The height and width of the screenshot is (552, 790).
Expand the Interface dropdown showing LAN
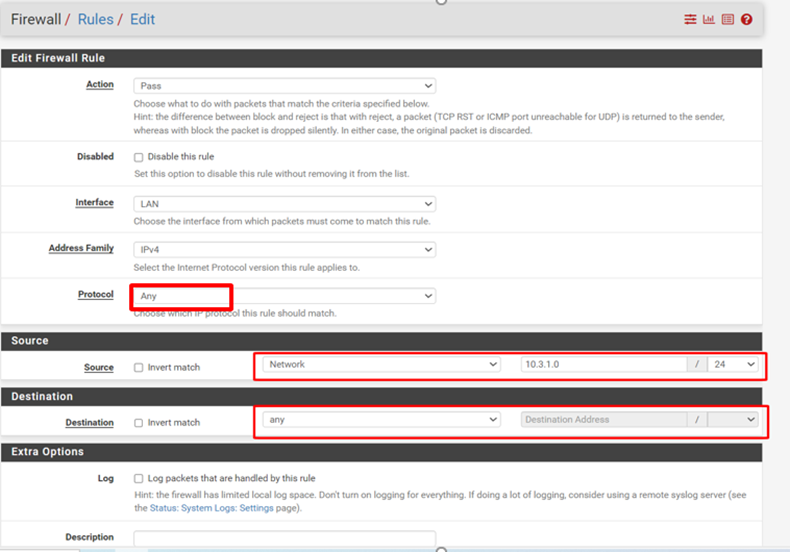(x=284, y=203)
